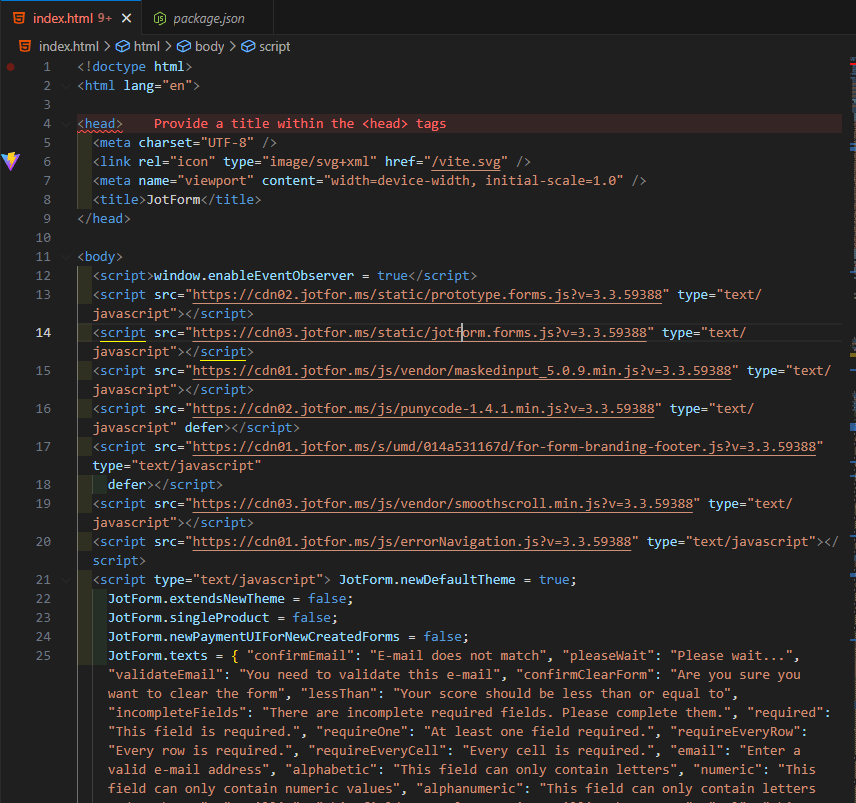The height and width of the screenshot is (803, 856).
Task: Open the jotform.forms.js script URL
Action: point(419,333)
